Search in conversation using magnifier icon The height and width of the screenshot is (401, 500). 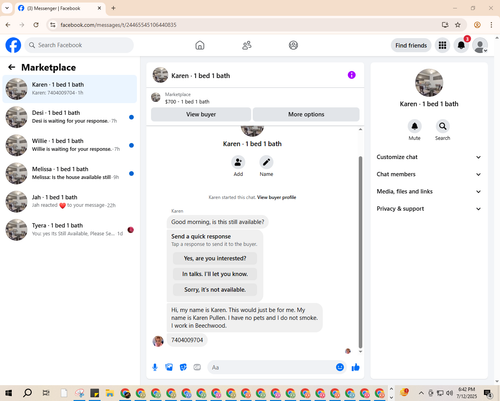[x=442, y=126]
